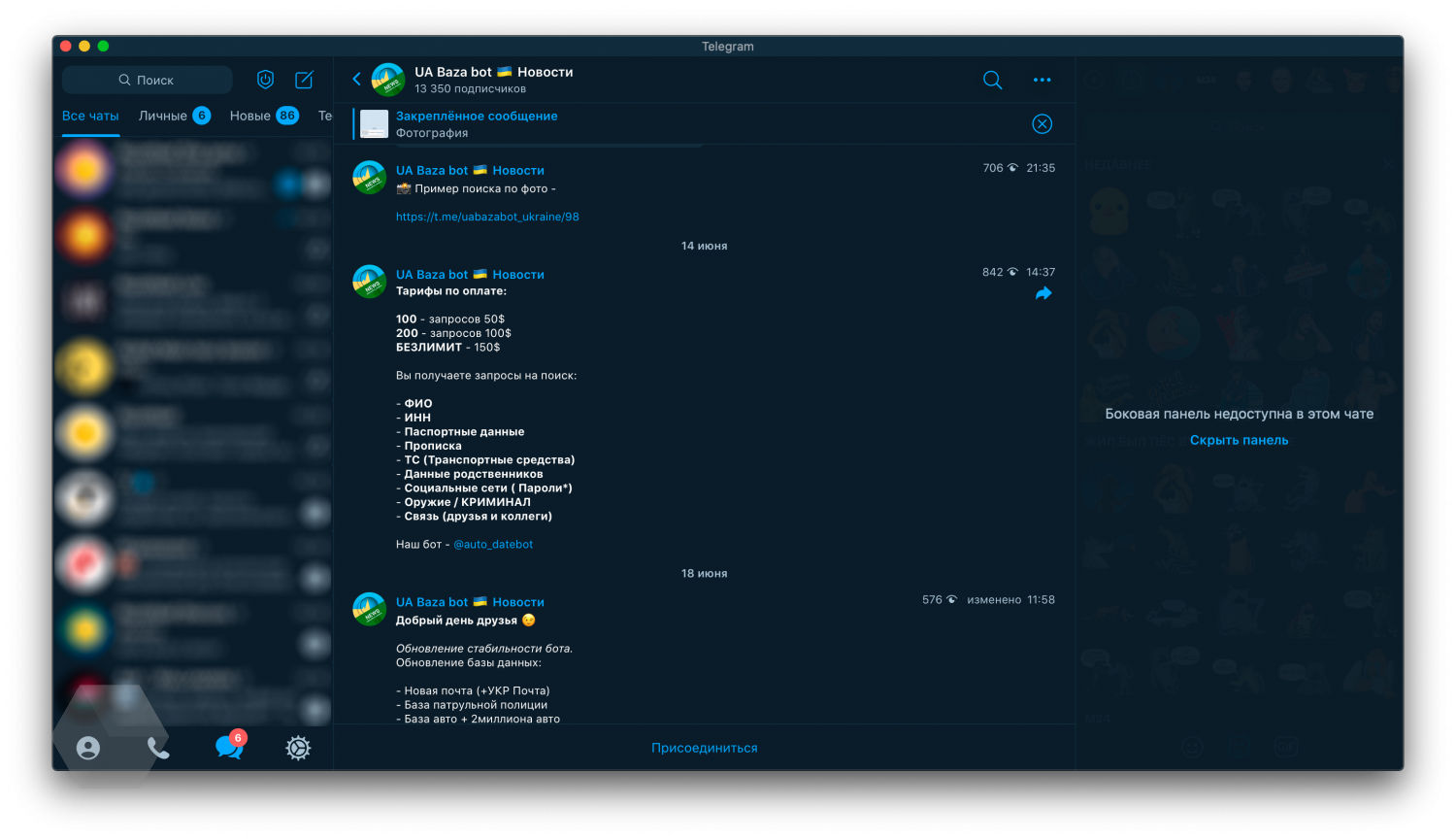Switch to the Все чаты tab
This screenshot has width=1456, height=840.
click(x=90, y=116)
